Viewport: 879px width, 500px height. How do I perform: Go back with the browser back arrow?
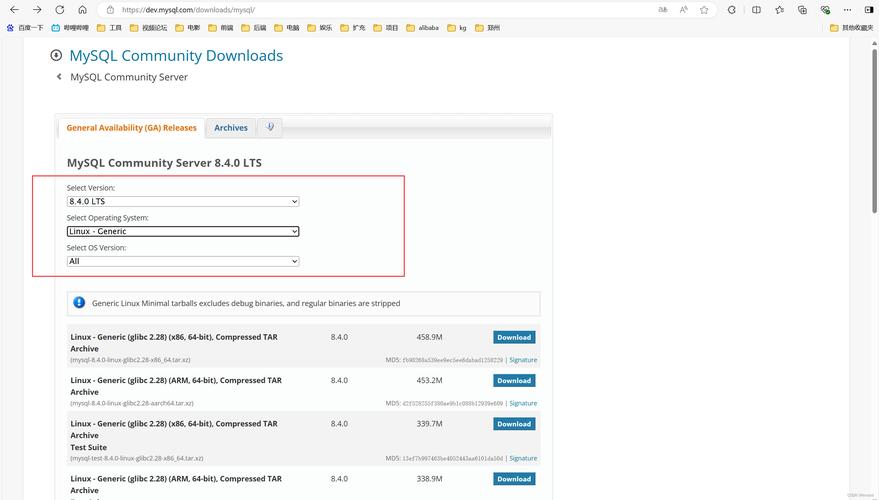pos(15,10)
